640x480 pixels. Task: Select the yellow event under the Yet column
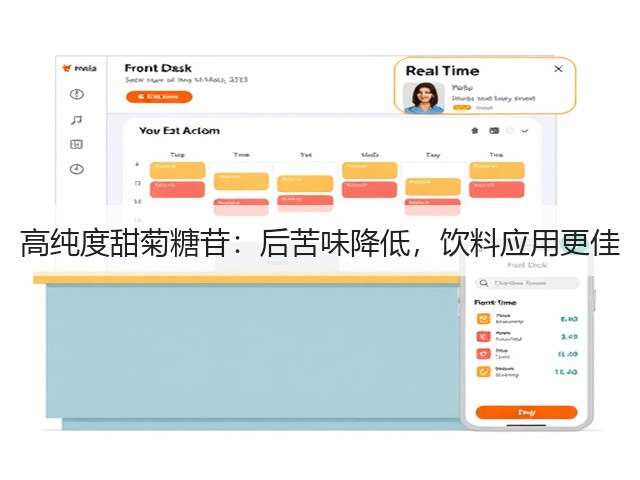tap(305, 184)
